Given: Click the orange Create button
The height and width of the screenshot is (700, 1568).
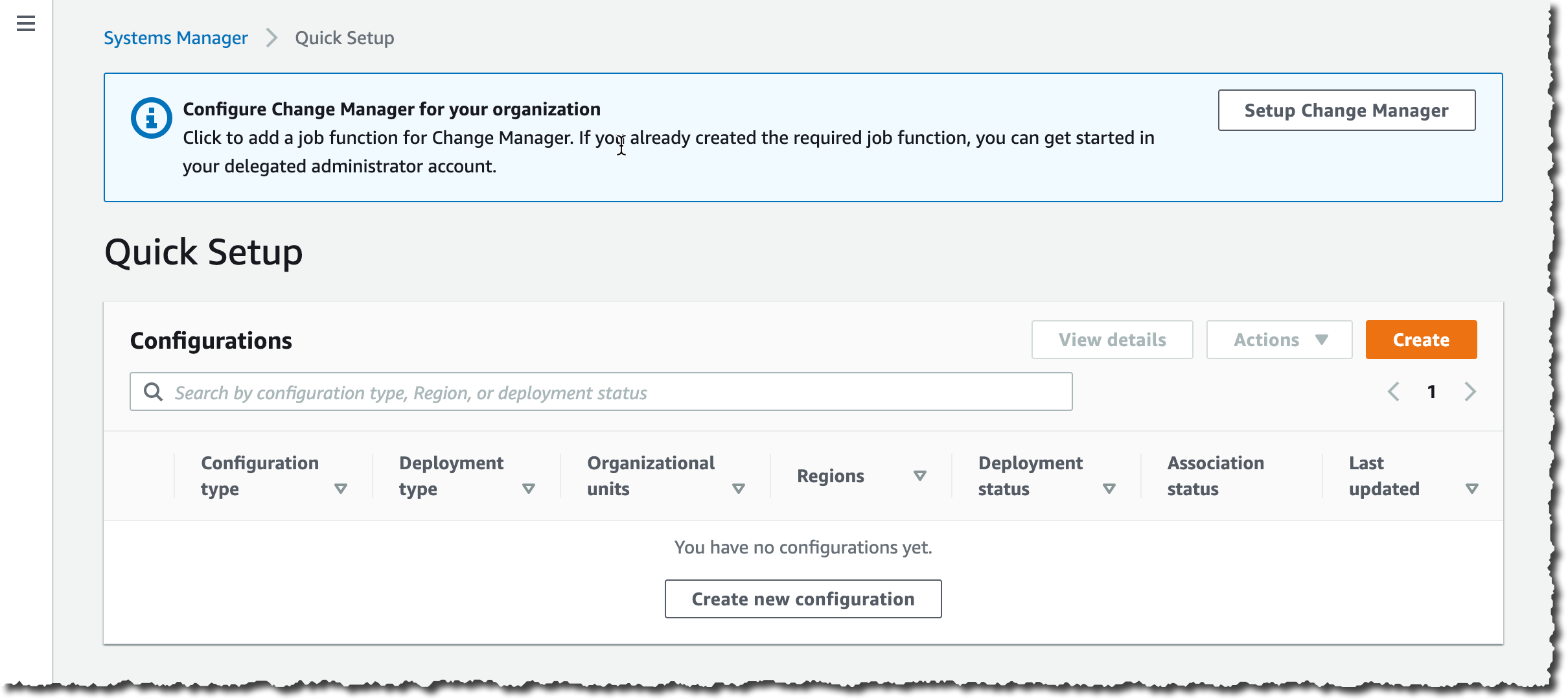Looking at the screenshot, I should (1421, 339).
